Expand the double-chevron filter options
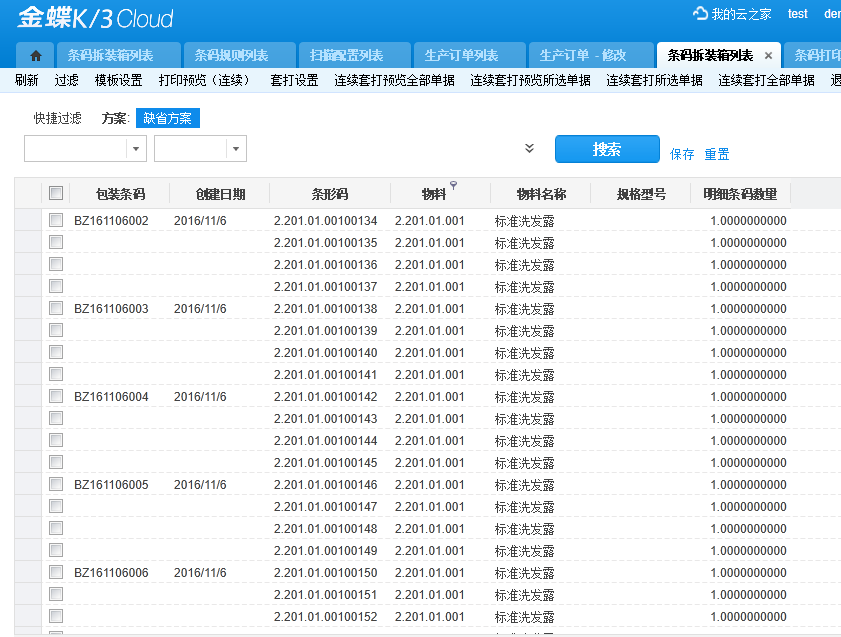This screenshot has width=841, height=637. 529,149
